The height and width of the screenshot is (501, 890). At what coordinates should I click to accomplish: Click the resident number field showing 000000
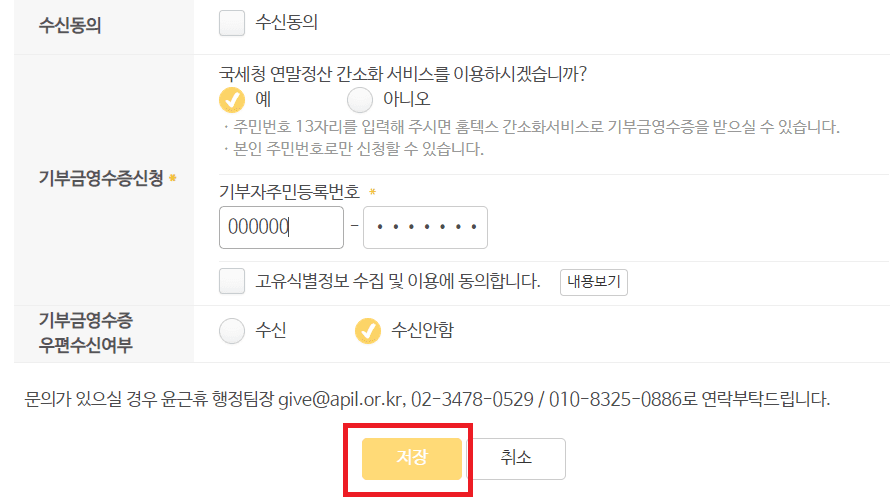[282, 227]
